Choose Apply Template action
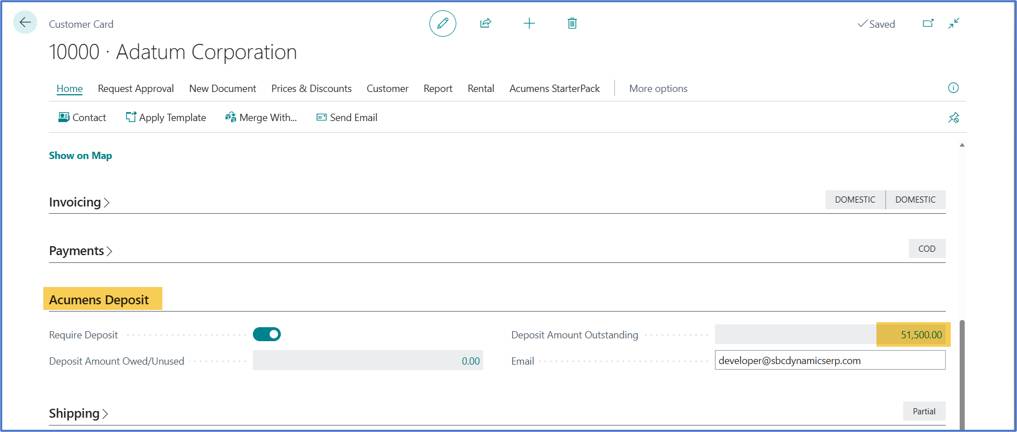This screenshot has height=432, width=1017. coord(166,117)
